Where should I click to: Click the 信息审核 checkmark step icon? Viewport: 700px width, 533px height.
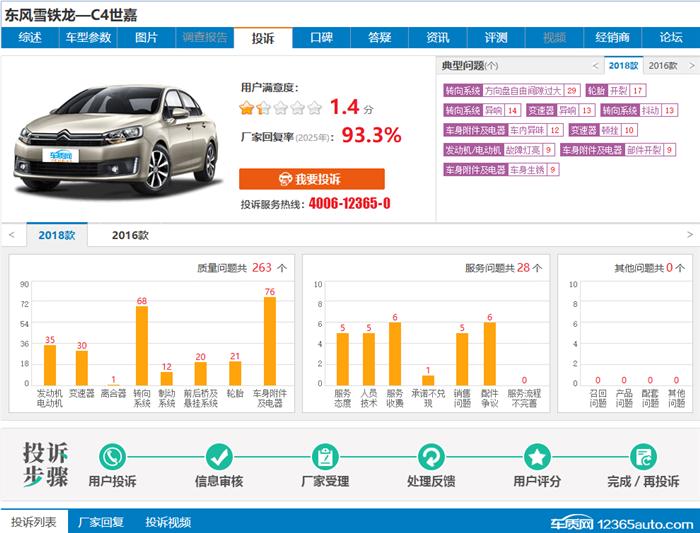(x=219, y=457)
